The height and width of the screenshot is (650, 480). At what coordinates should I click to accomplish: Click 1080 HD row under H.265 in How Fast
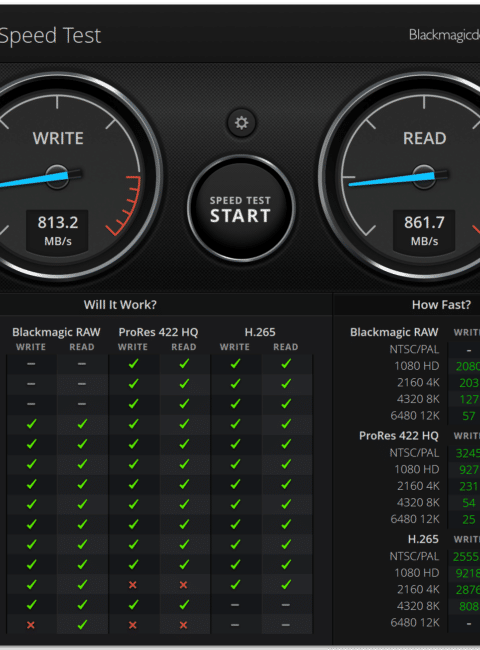pos(417,573)
